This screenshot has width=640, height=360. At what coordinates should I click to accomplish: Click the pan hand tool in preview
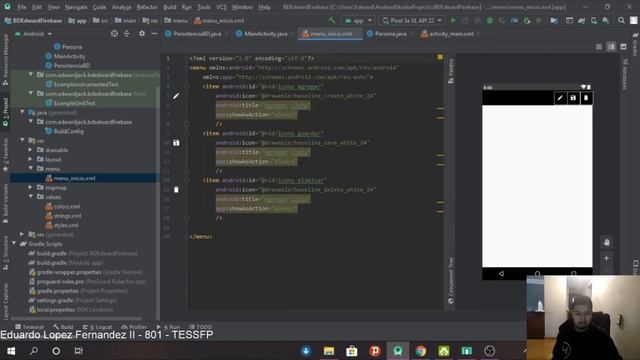pos(607,242)
